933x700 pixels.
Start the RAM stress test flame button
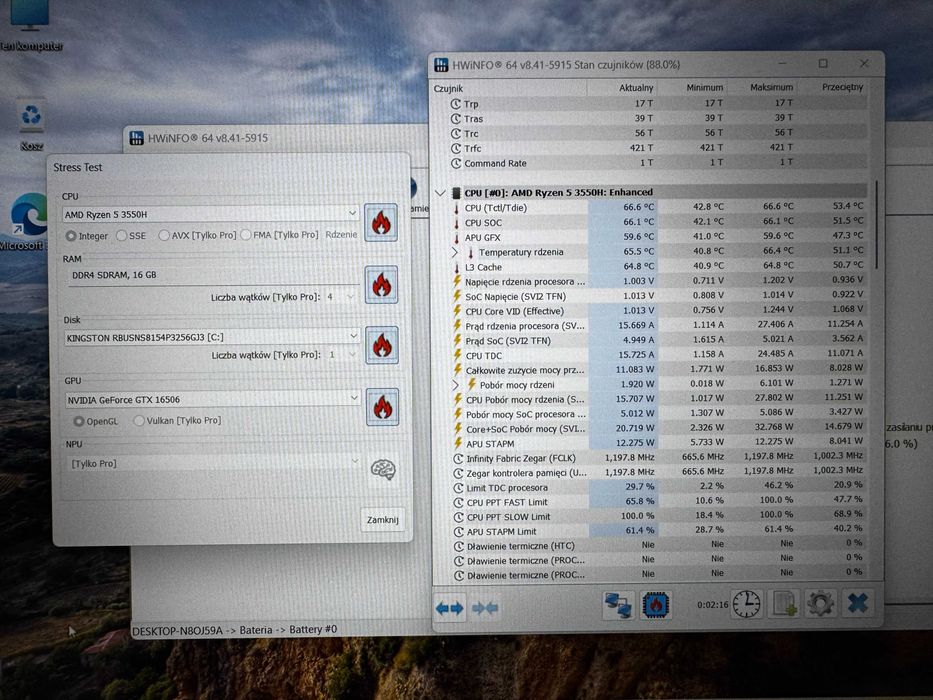point(381,285)
